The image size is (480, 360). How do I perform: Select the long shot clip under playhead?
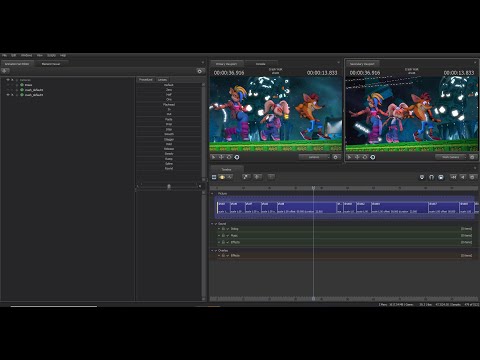point(306,207)
